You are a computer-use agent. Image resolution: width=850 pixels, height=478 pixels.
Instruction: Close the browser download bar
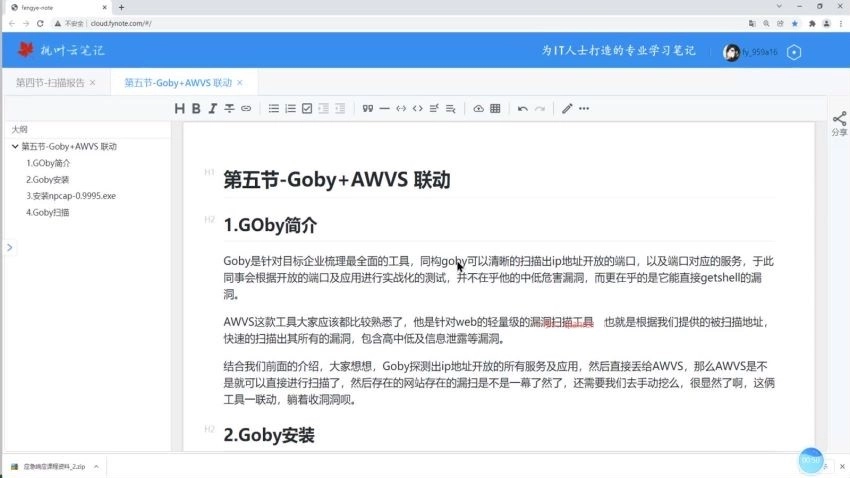pyautogui.click(x=842, y=466)
